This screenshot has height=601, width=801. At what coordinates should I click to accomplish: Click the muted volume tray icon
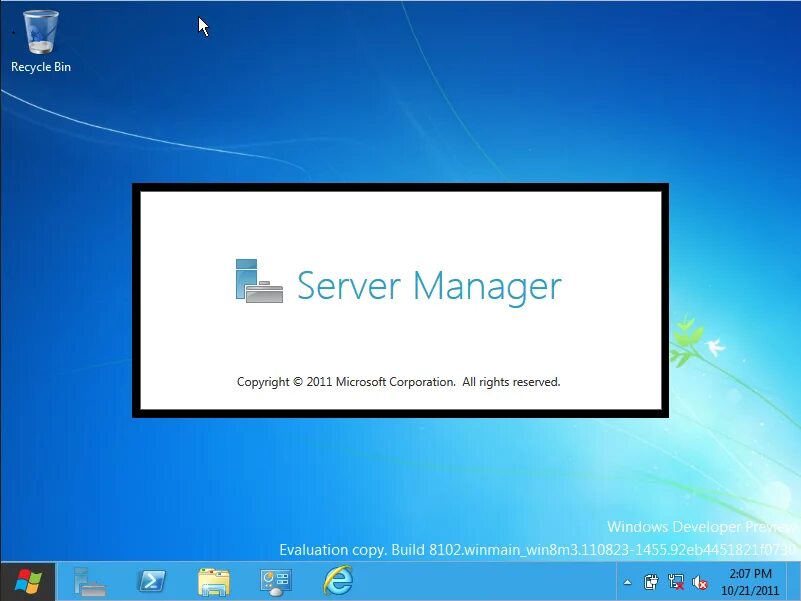(700, 583)
